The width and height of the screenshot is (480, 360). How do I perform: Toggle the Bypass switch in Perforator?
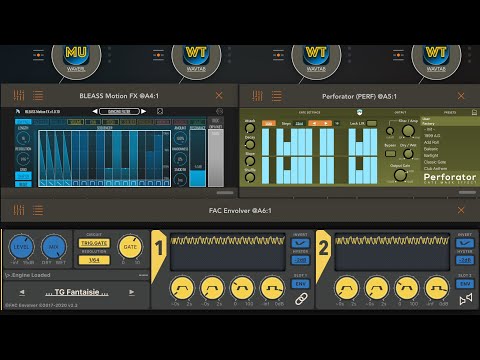click(390, 154)
